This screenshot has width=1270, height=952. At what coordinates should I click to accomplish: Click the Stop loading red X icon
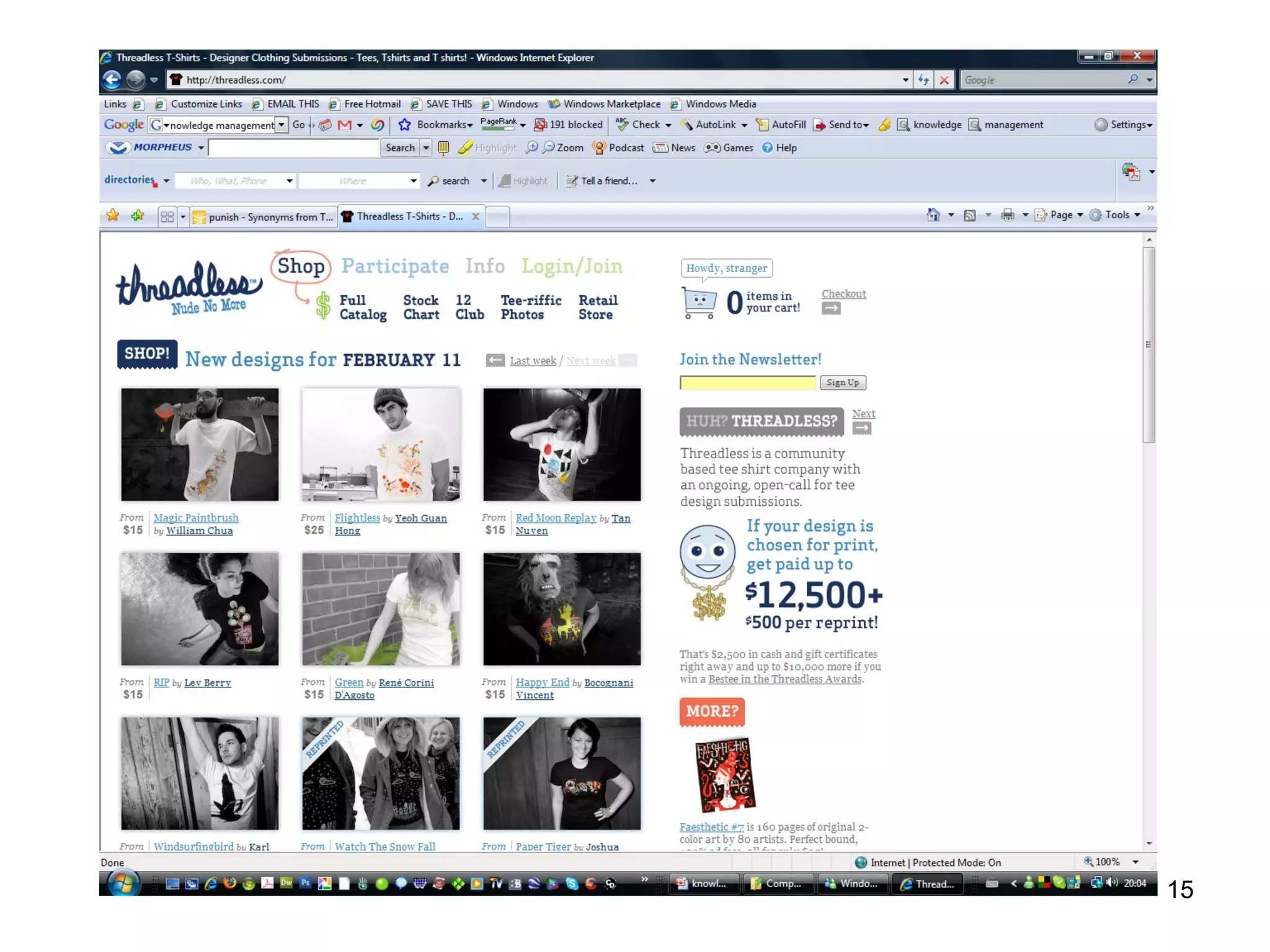(x=944, y=80)
